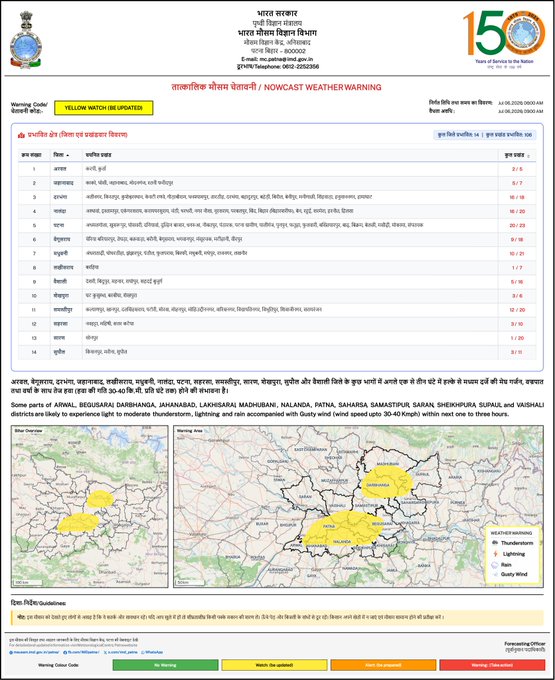Screen dimensions: 555x680
Task: Open the Facebook link icon in the footer
Action: (x=65, y=652)
